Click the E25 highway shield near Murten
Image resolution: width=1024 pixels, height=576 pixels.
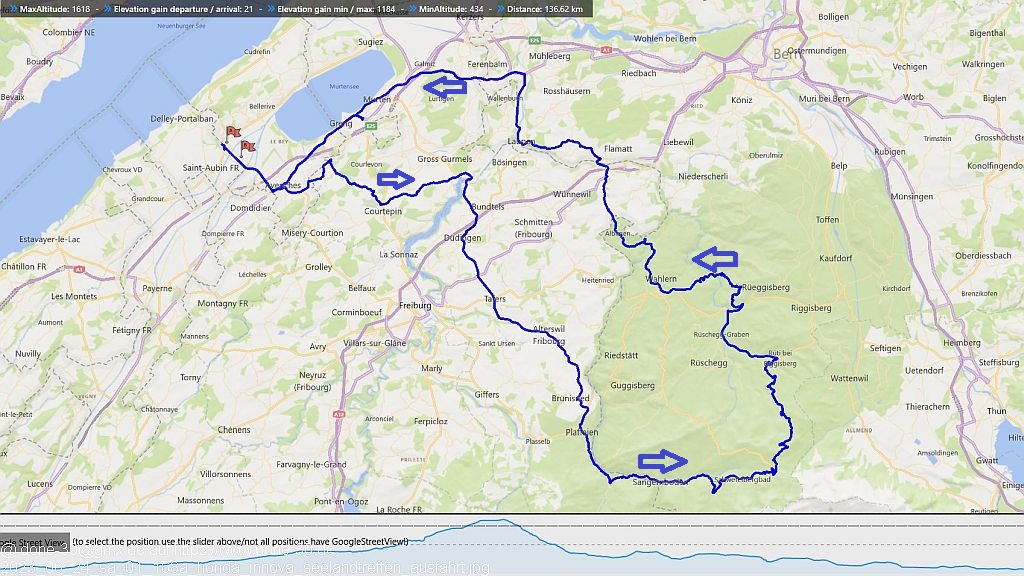point(369,126)
